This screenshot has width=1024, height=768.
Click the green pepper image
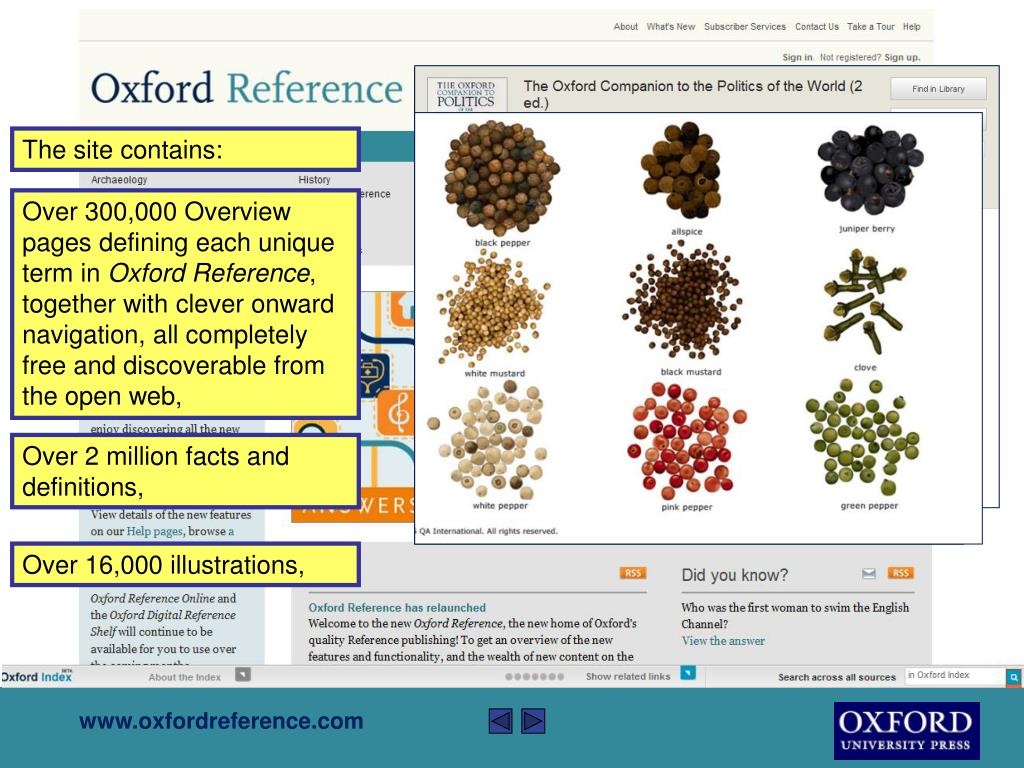click(x=863, y=437)
